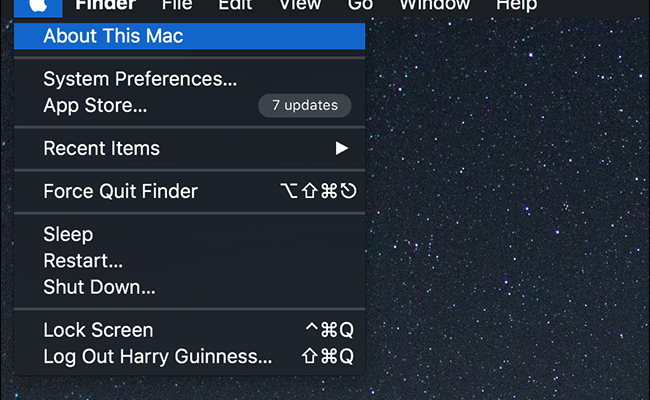The height and width of the screenshot is (400, 650).
Task: Open the View menu
Action: (300, 5)
